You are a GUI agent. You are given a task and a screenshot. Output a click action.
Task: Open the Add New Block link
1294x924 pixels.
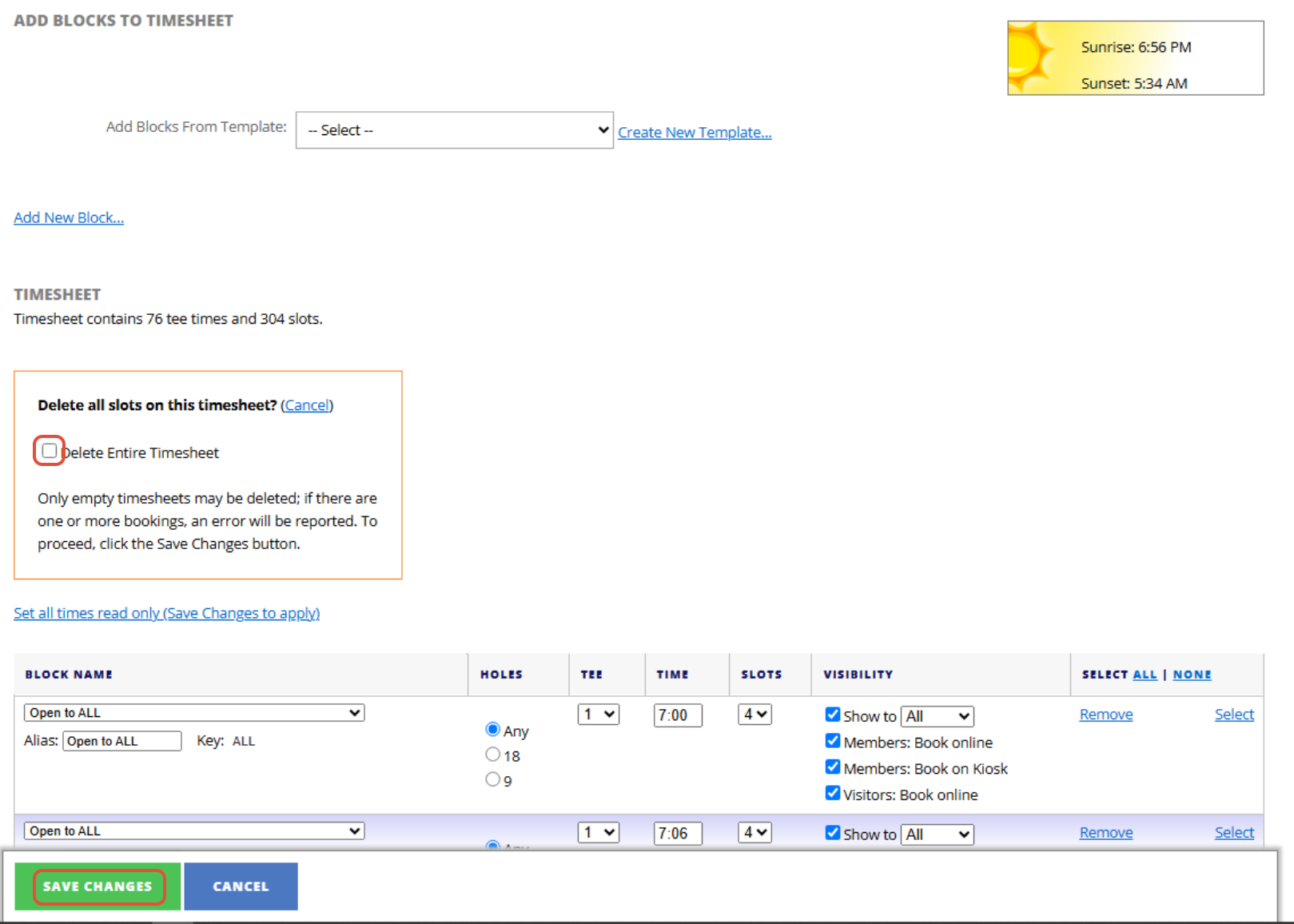pyautogui.click(x=69, y=217)
